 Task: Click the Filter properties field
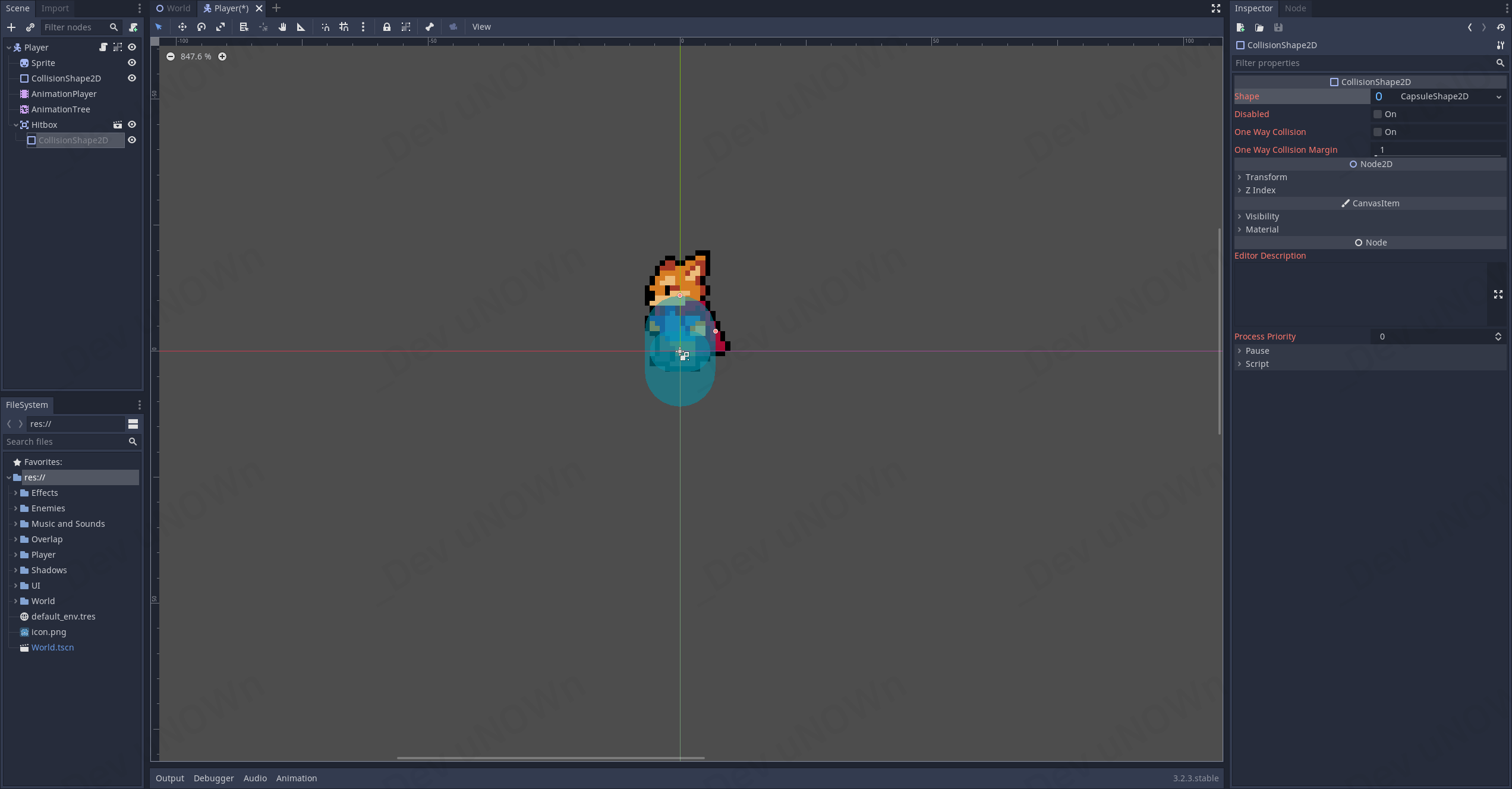click(1364, 63)
